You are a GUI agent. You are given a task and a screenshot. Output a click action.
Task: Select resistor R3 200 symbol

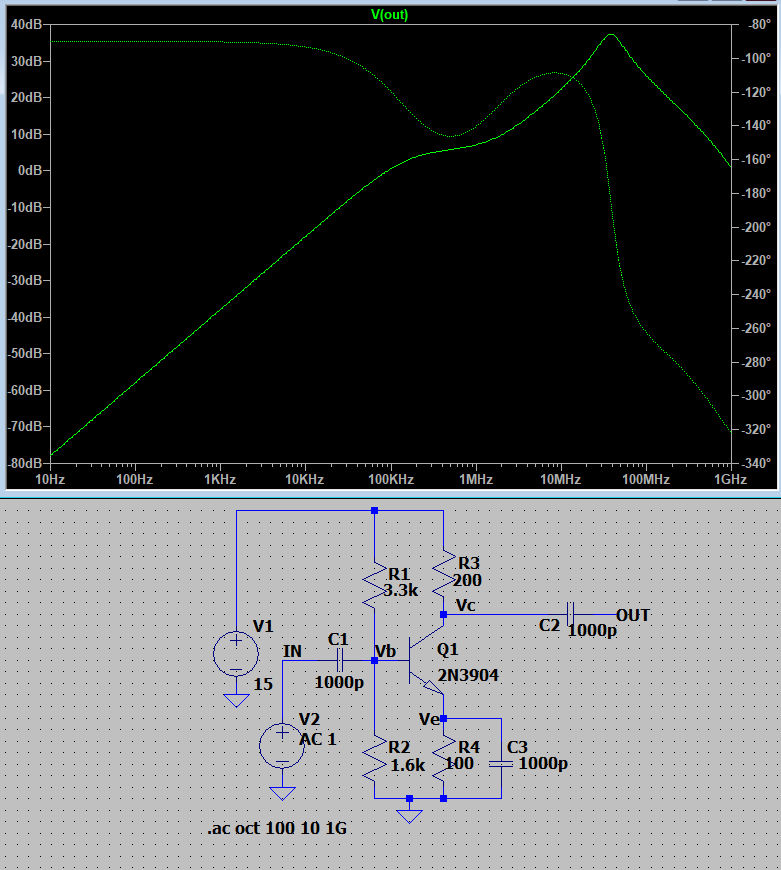pos(442,571)
